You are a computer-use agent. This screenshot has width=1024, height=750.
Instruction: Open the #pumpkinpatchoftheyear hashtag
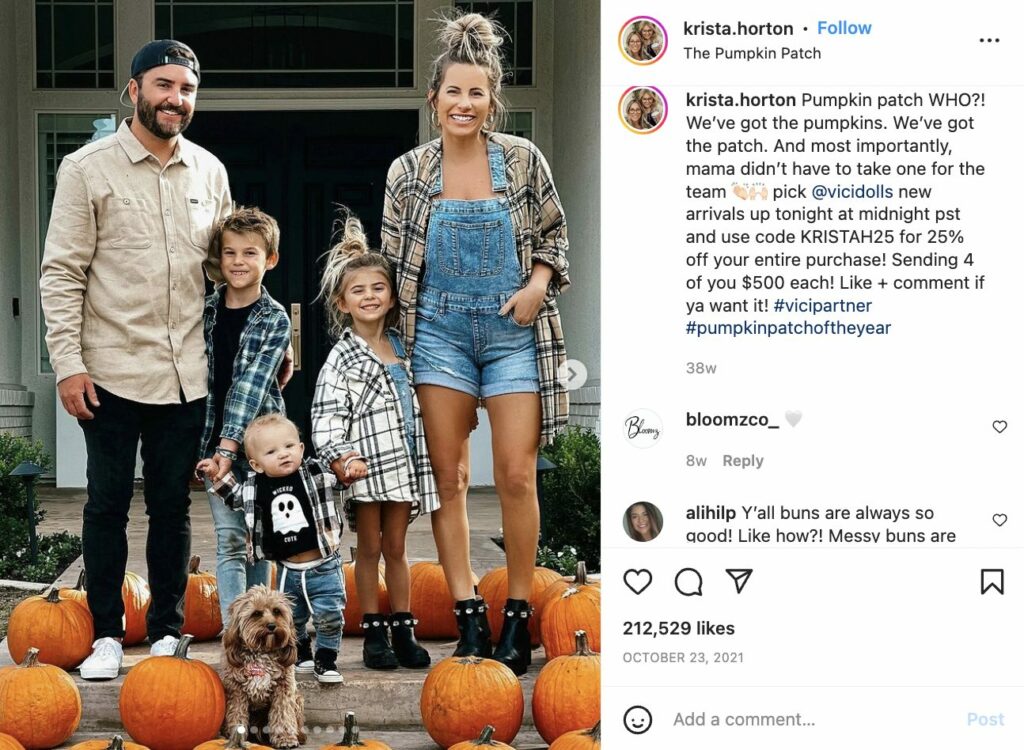coord(788,328)
